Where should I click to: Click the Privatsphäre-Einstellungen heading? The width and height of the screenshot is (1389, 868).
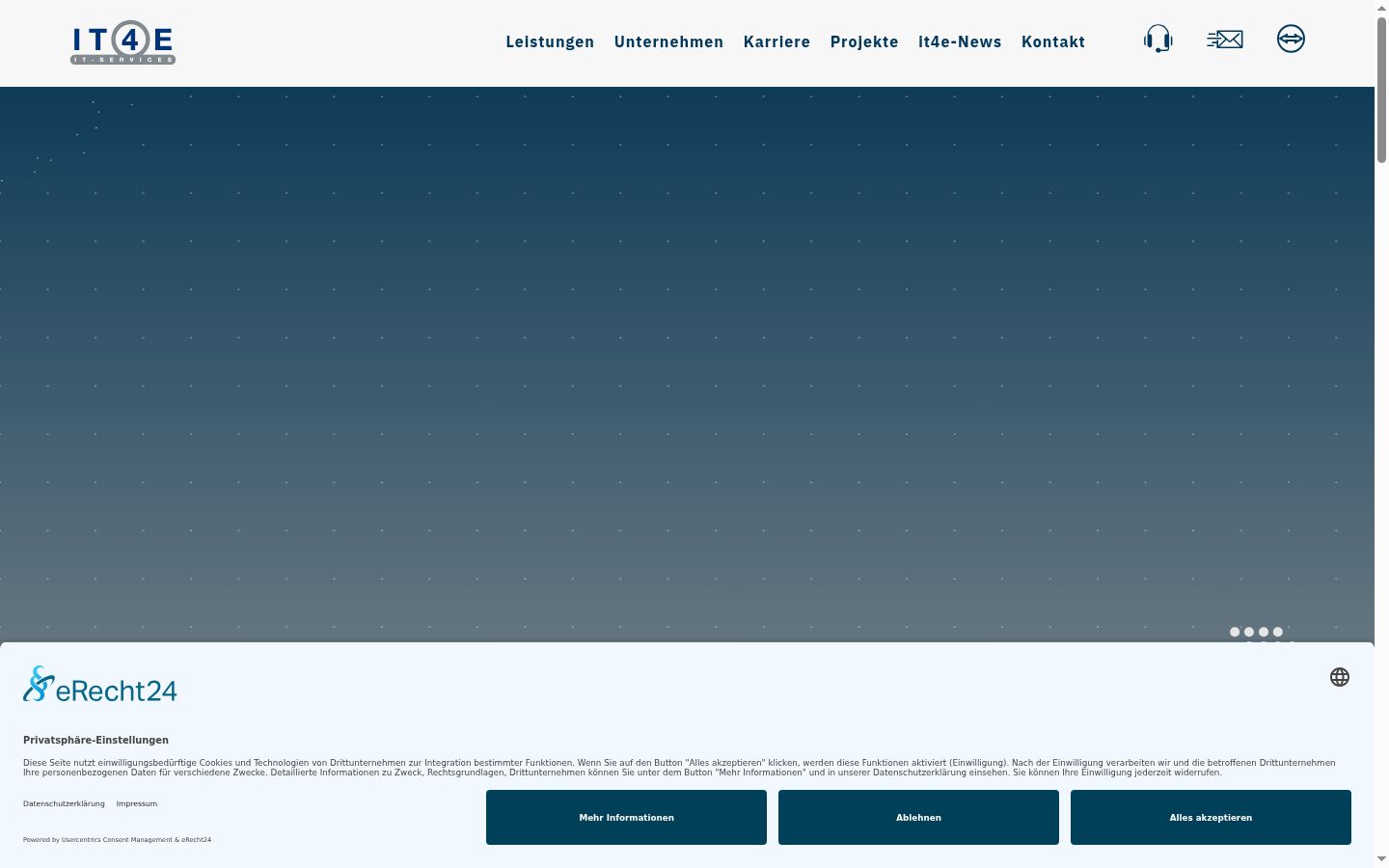pyautogui.click(x=95, y=740)
